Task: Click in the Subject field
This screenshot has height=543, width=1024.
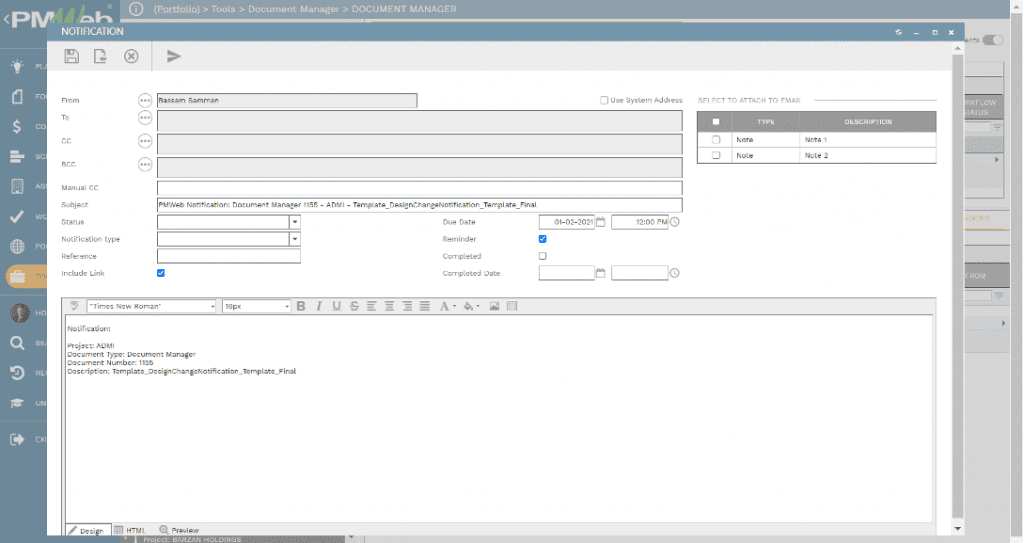Action: click(x=419, y=205)
